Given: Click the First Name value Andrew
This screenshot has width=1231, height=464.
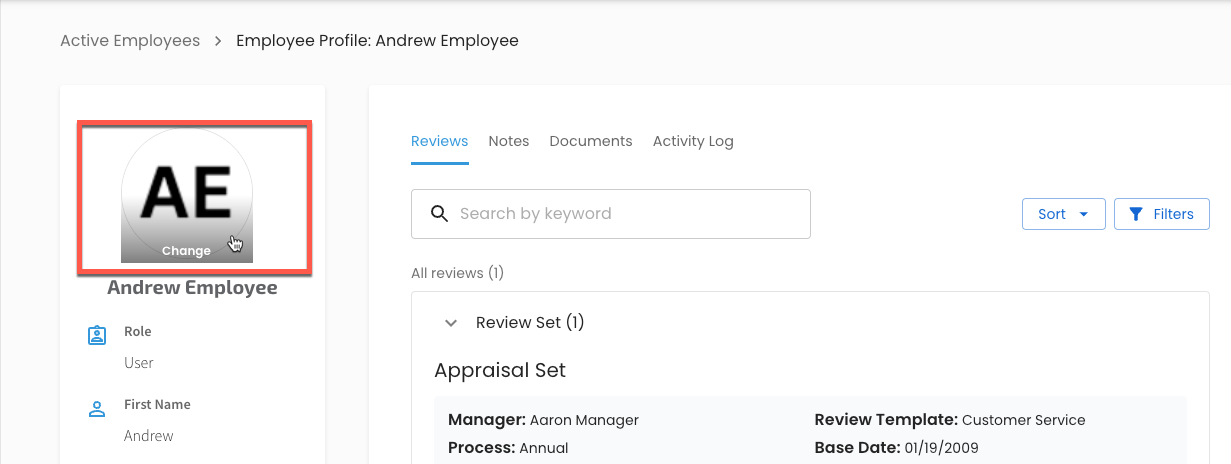Looking at the screenshot, I should tap(149, 436).
